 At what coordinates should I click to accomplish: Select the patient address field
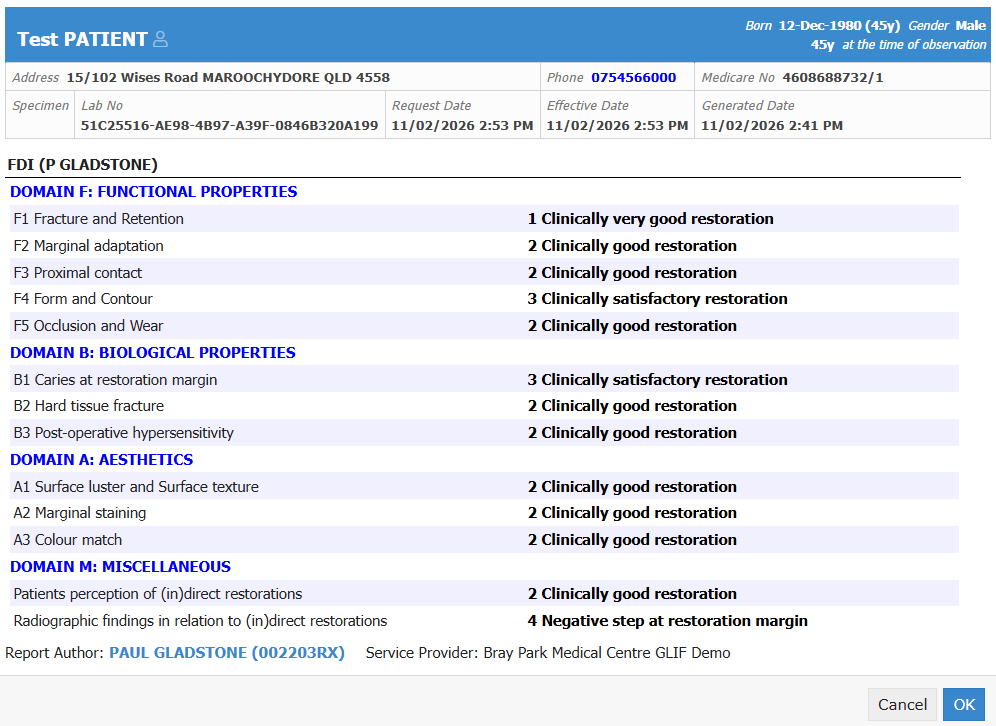tap(228, 77)
